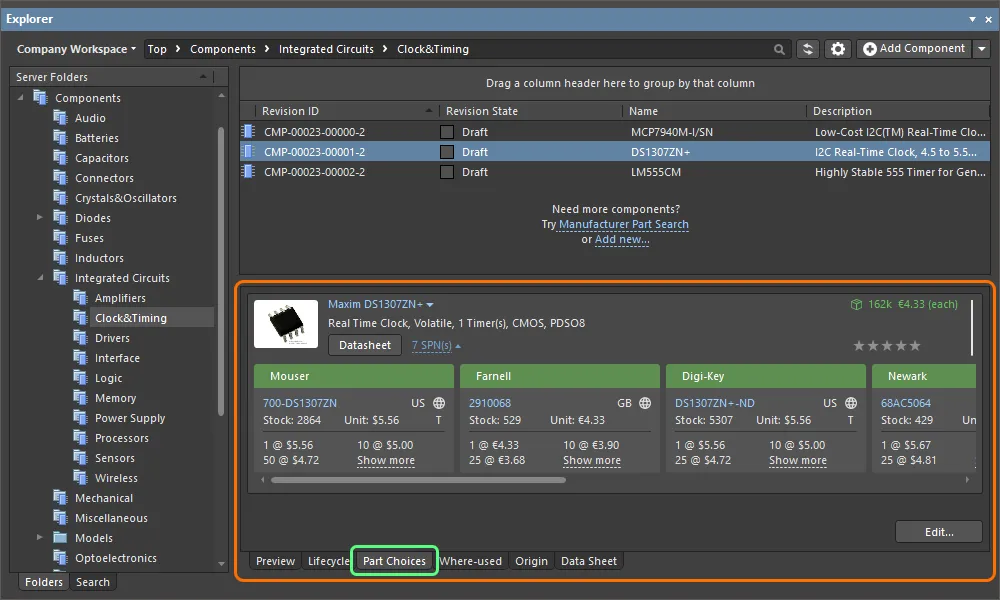
Task: Click the Edit... button
Action: (939, 532)
